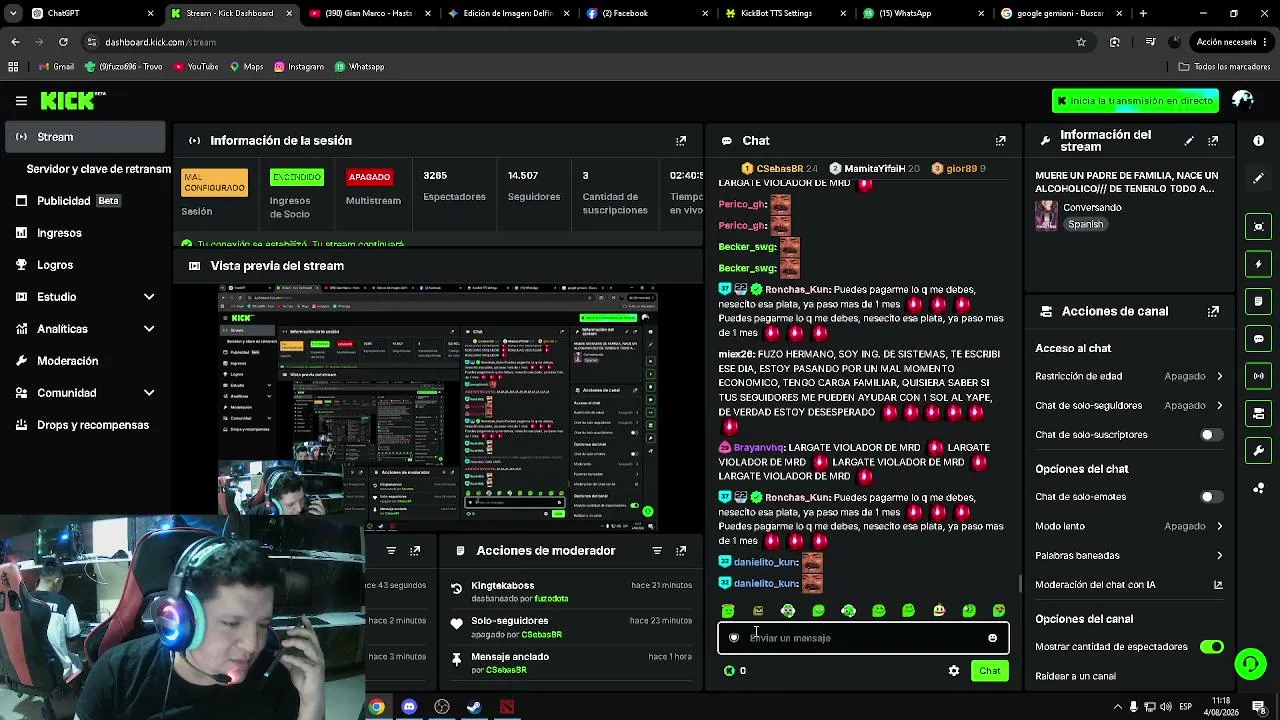The height and width of the screenshot is (720, 1280).
Task: Open Drops y recompensas in sidebar
Action: [85, 425]
